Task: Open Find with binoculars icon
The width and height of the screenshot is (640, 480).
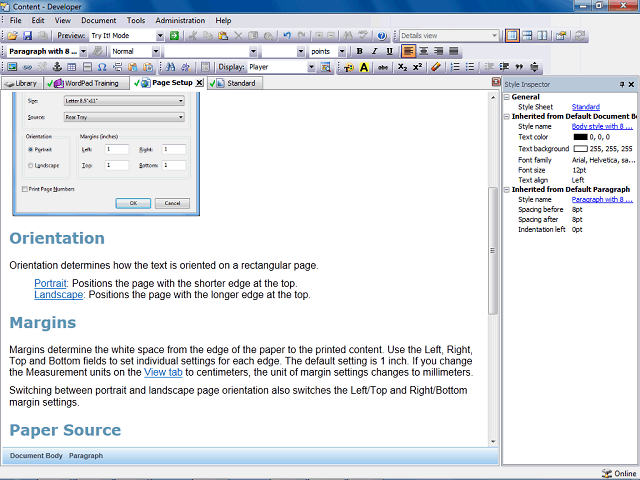Action: pos(171,67)
